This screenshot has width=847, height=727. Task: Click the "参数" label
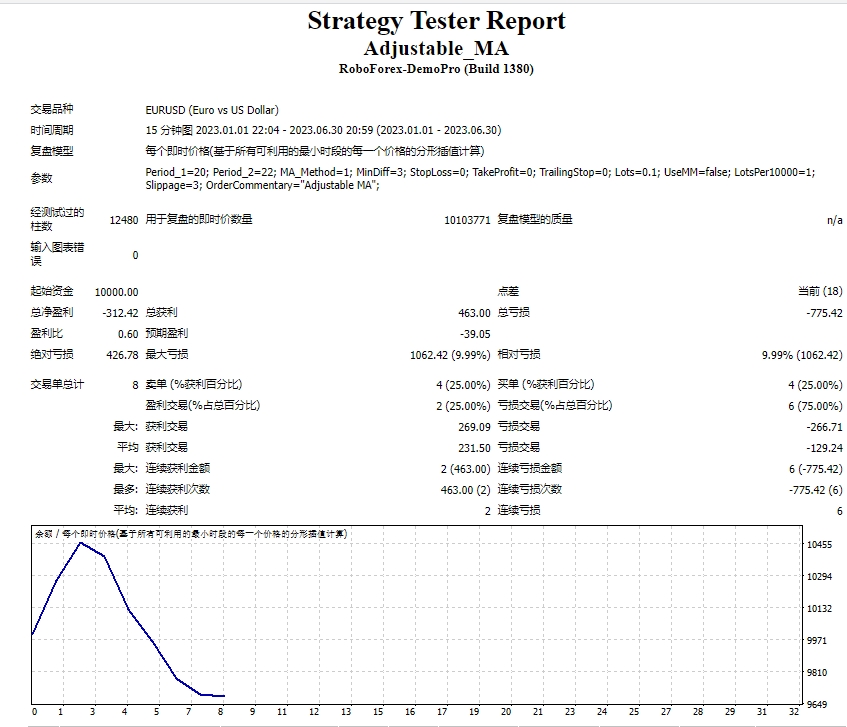tap(41, 178)
